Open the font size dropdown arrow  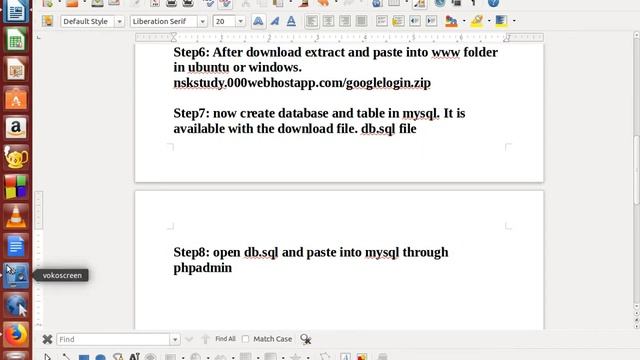tap(240, 21)
